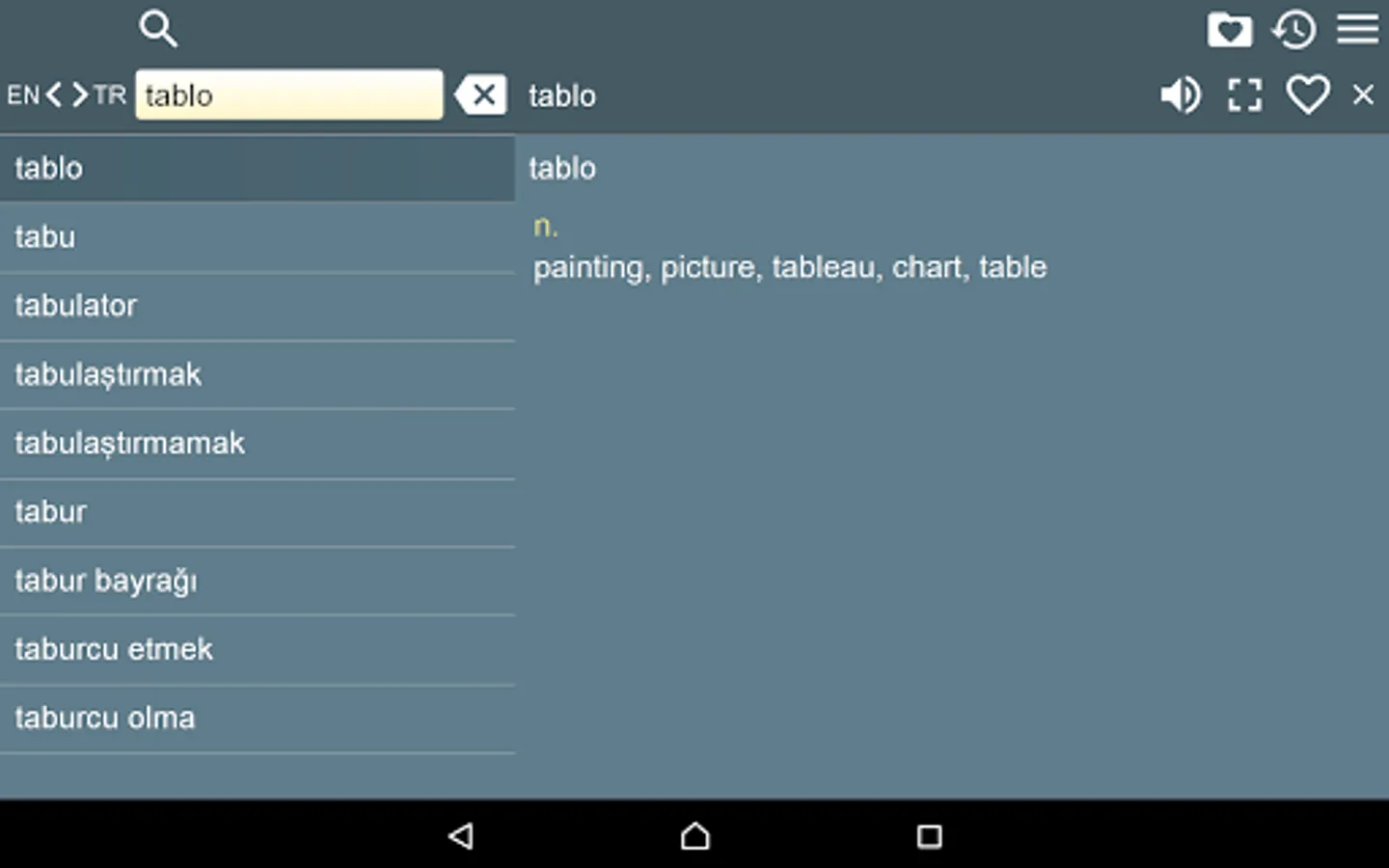This screenshot has width=1389, height=868.
Task: Close the tablo definition panel
Action: 1363,95
